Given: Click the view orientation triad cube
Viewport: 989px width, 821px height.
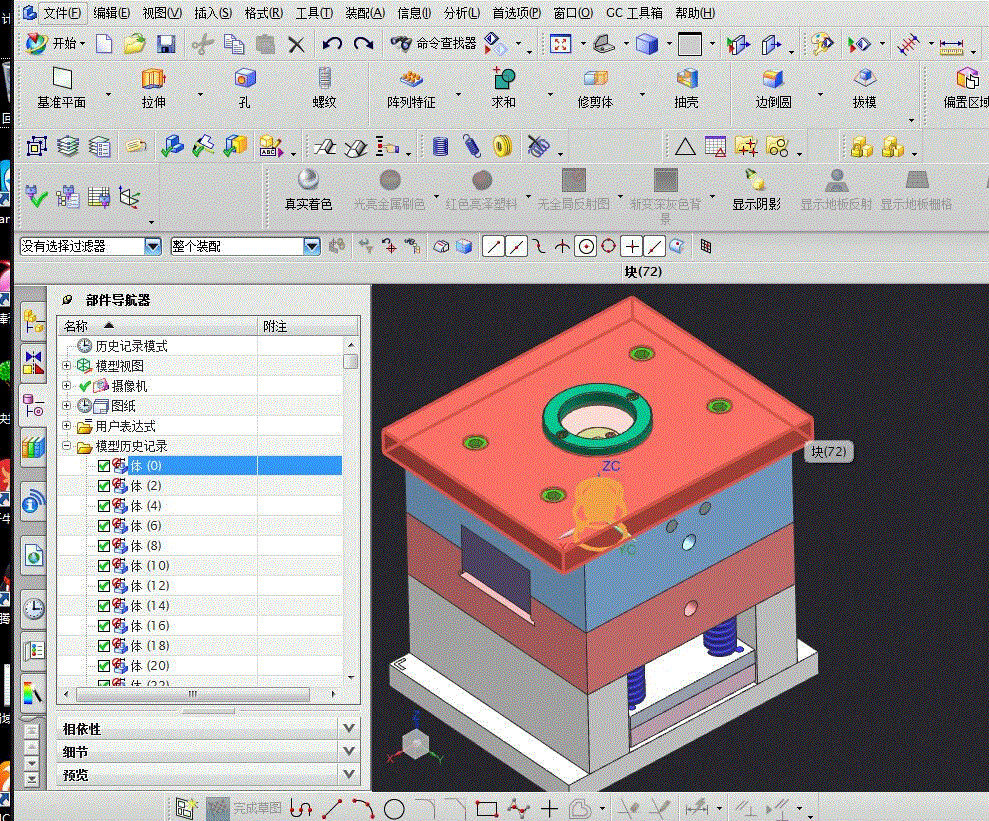Looking at the screenshot, I should pyautogui.click(x=416, y=745).
